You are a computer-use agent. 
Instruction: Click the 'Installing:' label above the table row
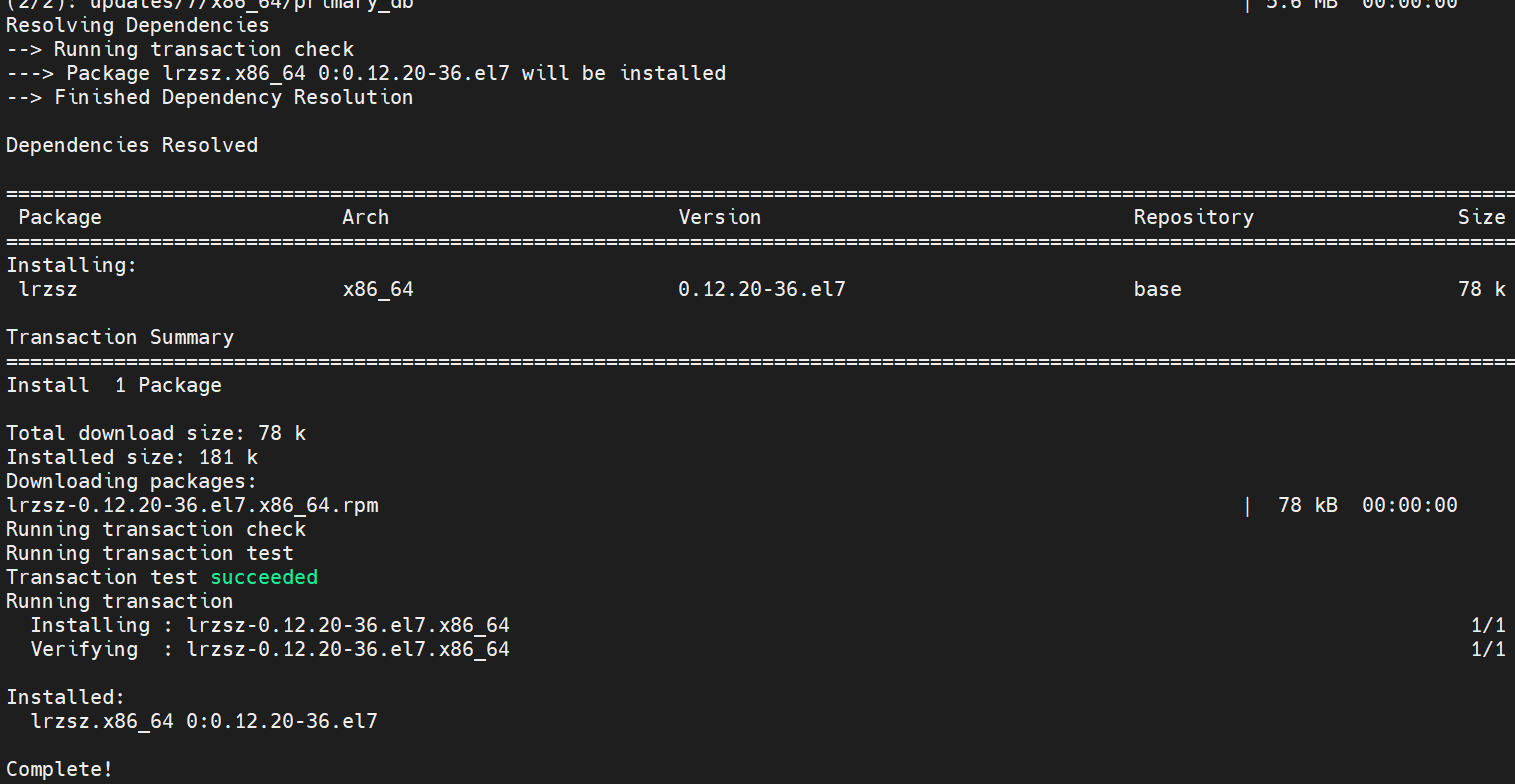coord(71,265)
